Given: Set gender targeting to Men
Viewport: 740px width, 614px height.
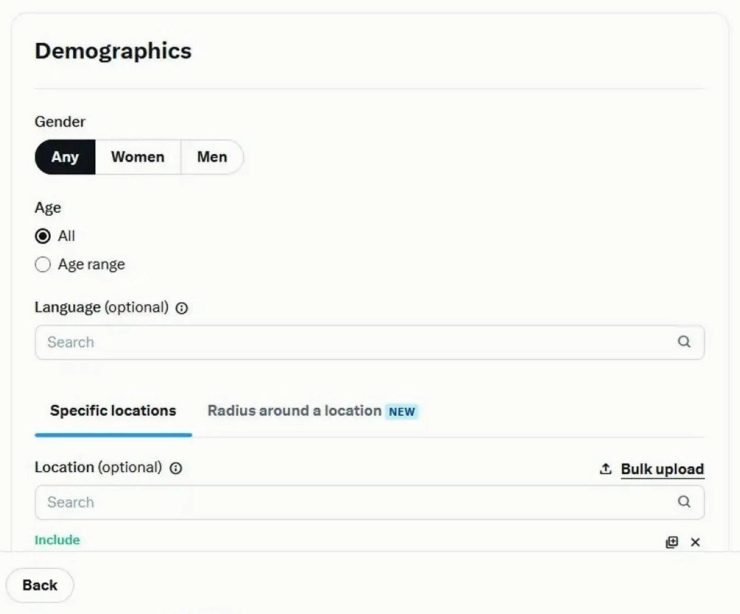Looking at the screenshot, I should pyautogui.click(x=212, y=157).
